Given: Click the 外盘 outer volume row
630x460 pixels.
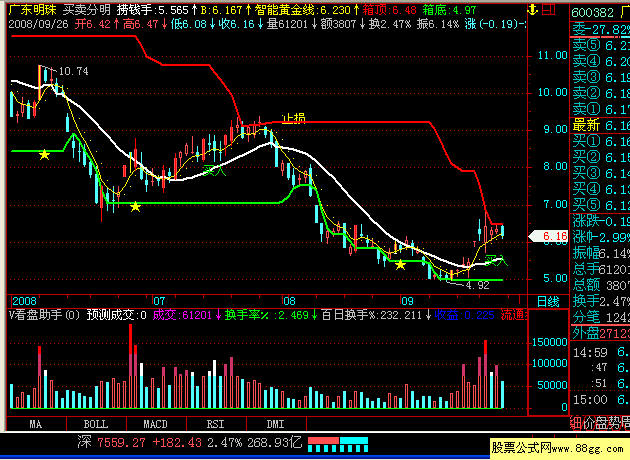Looking at the screenshot, I should click(x=600, y=333).
